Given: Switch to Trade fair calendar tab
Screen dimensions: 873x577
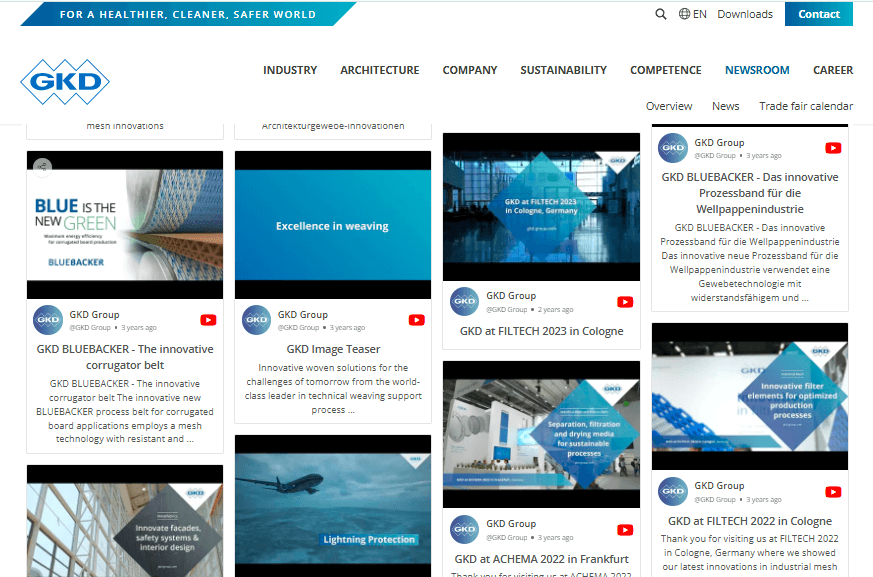Looking at the screenshot, I should (x=805, y=106).
